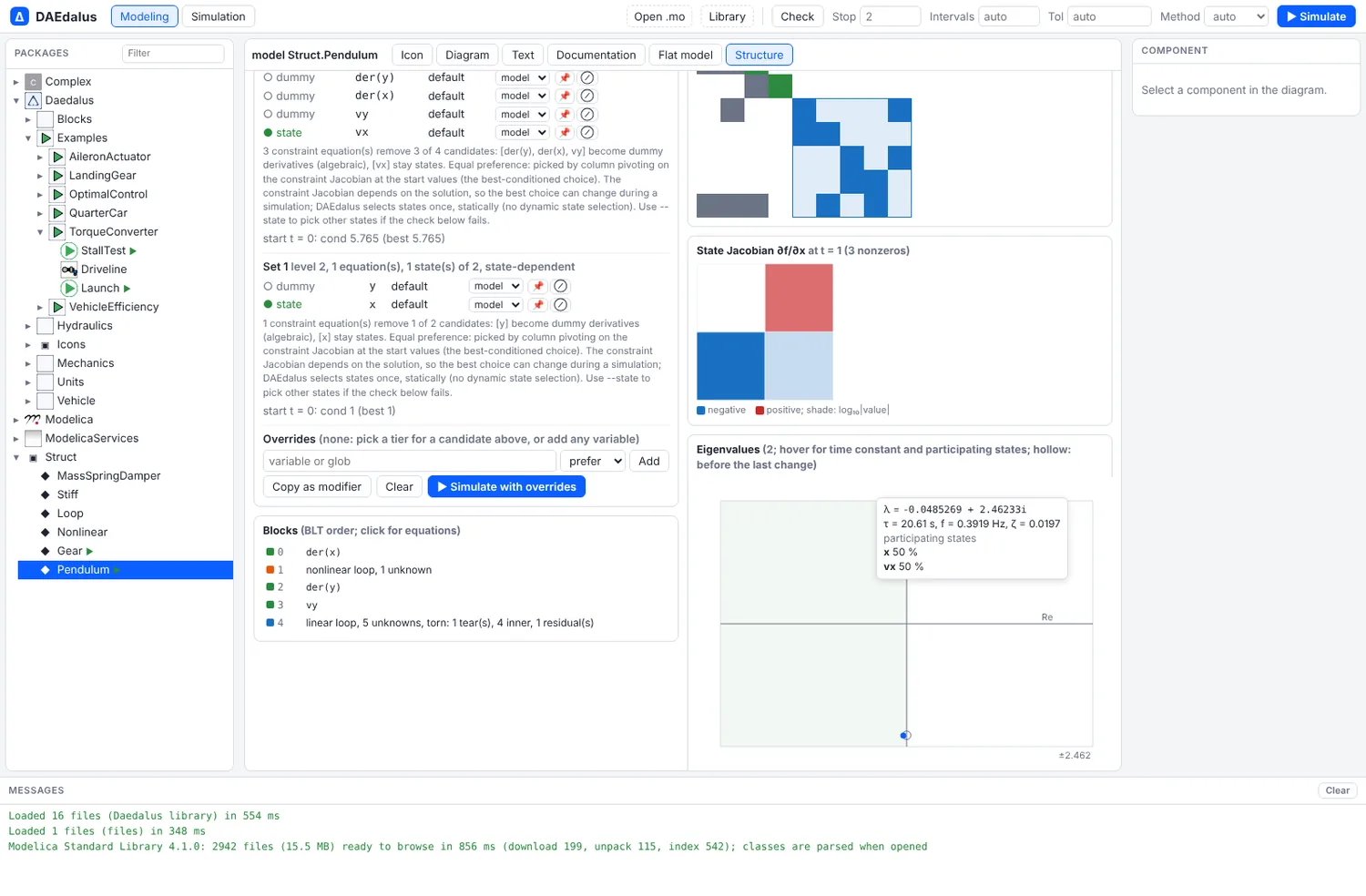Click the red State Jacobian cell

coord(799,298)
